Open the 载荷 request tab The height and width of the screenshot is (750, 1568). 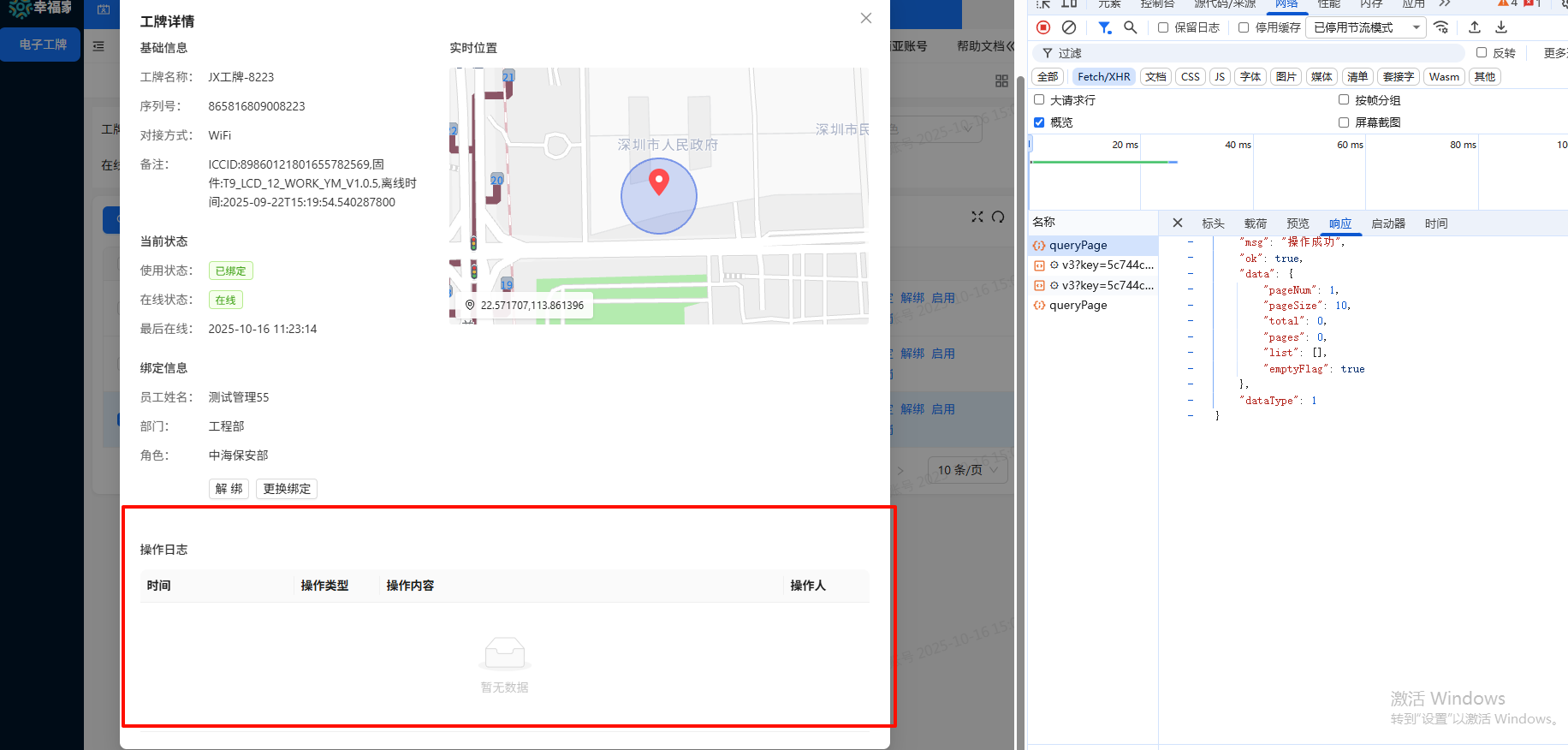pos(1256,223)
